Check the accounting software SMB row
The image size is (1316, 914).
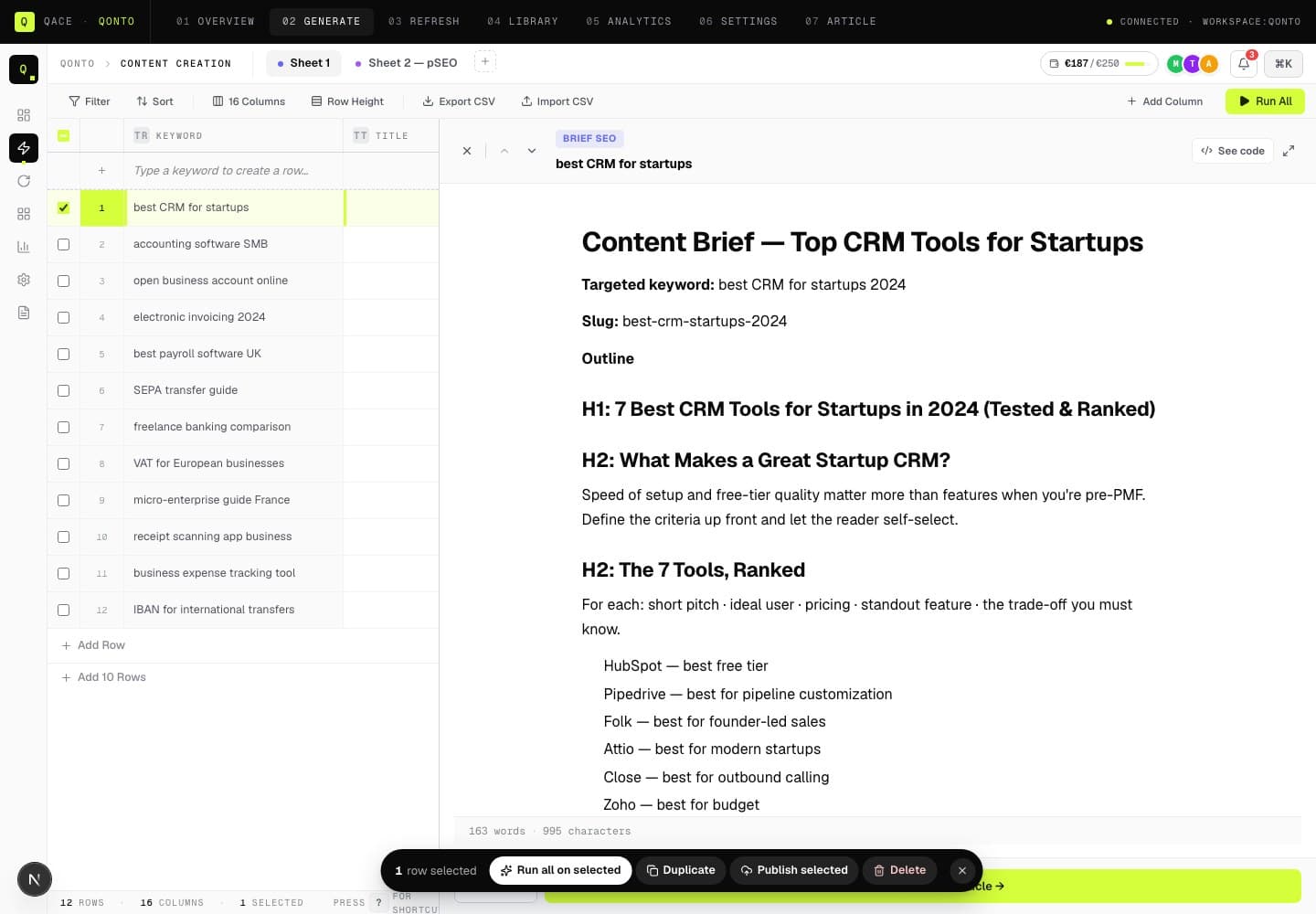(63, 244)
